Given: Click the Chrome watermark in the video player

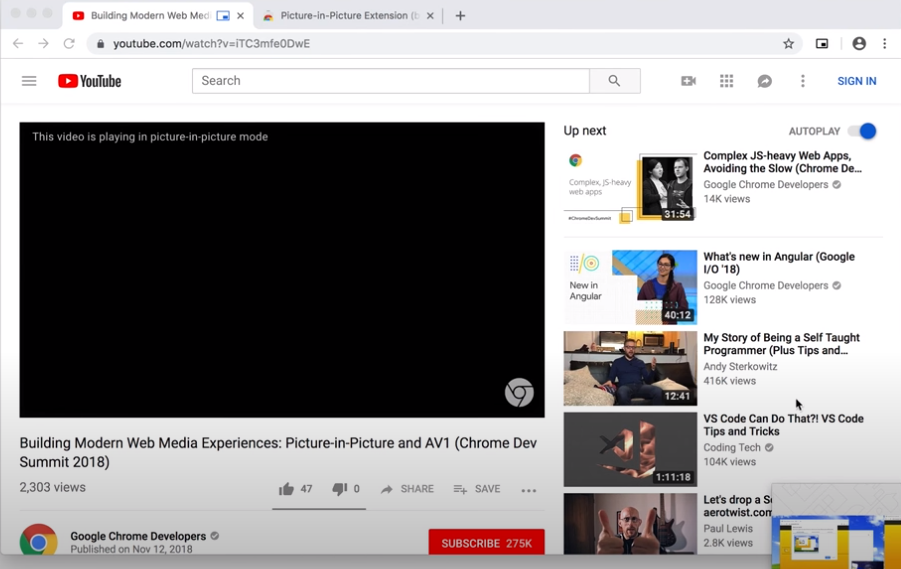Looking at the screenshot, I should click(x=519, y=393).
